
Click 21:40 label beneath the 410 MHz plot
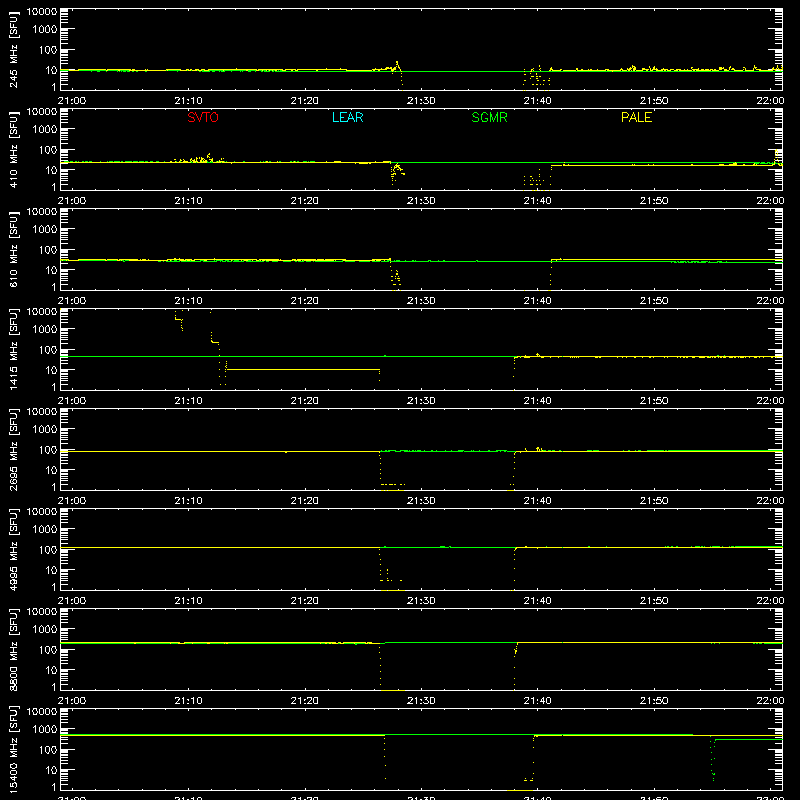point(537,201)
